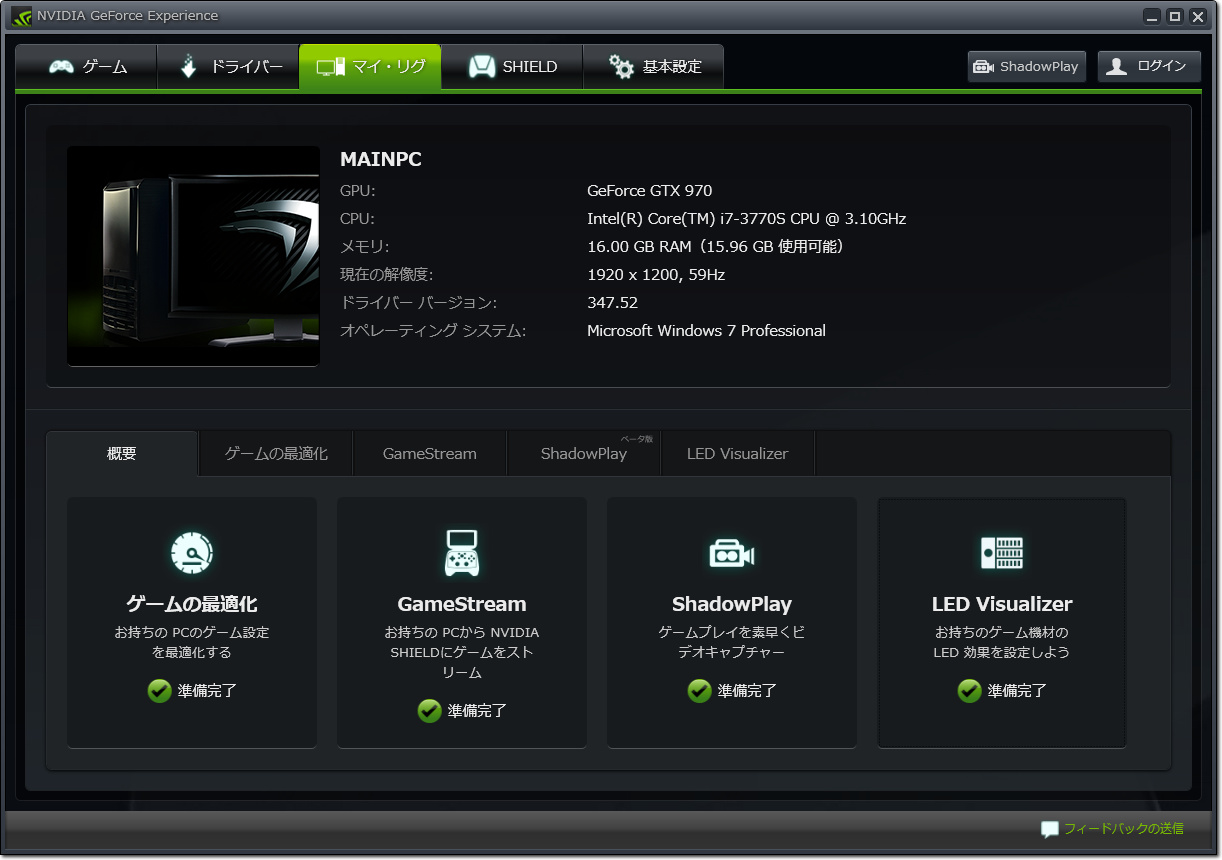
Task: Click the ゲームの最適化 card title
Action: pyautogui.click(x=192, y=604)
